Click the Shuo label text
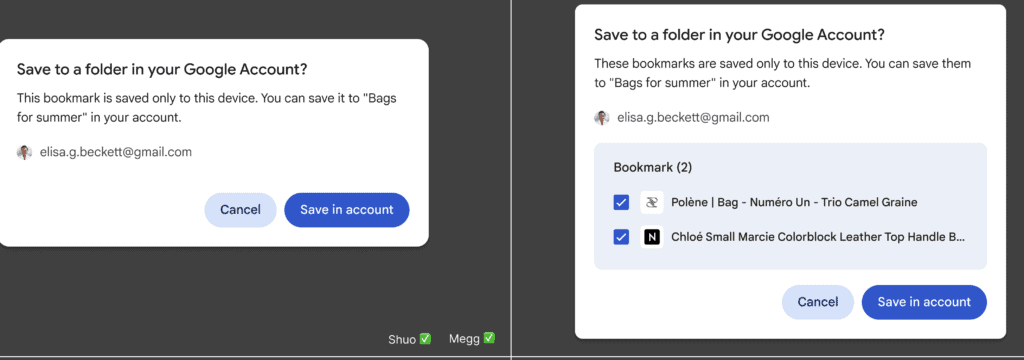This screenshot has height=360, width=1024. click(x=402, y=339)
